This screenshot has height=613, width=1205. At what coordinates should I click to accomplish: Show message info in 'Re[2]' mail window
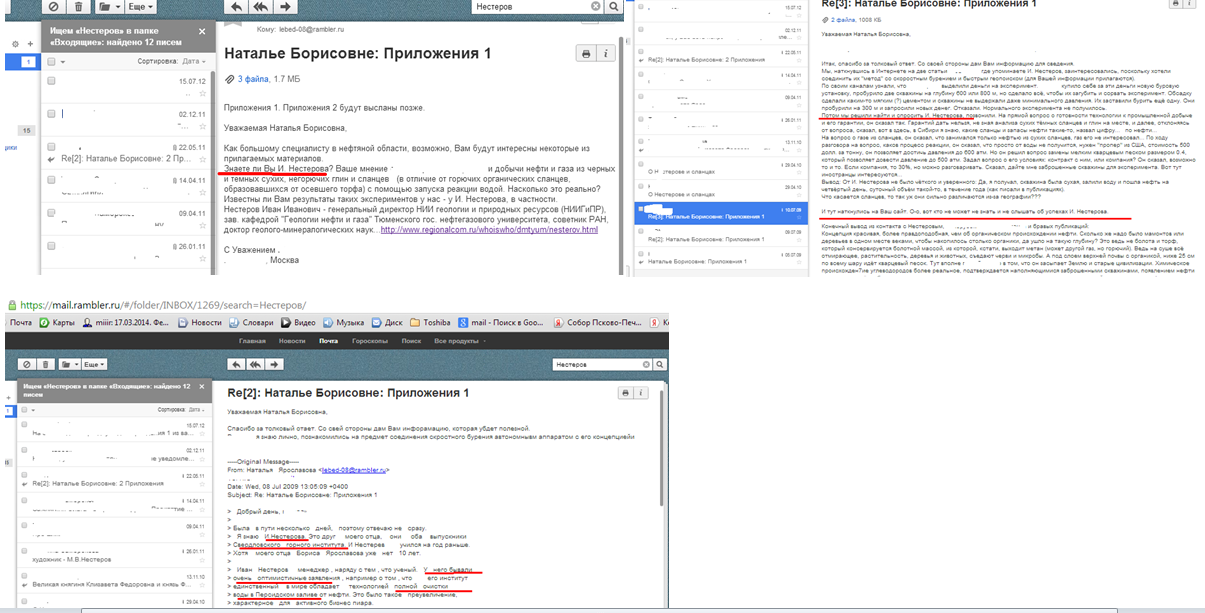(x=641, y=393)
